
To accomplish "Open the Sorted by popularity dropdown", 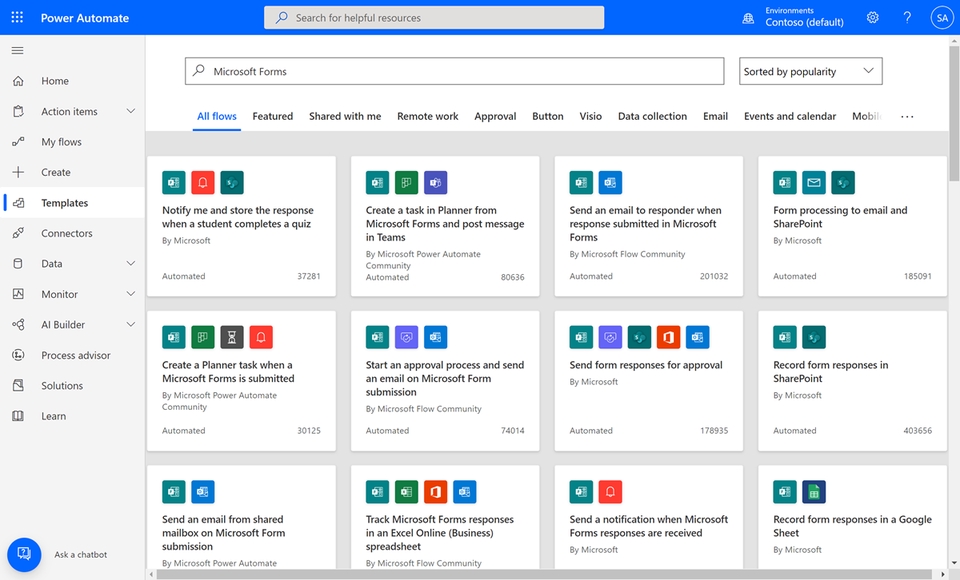I will pyautogui.click(x=811, y=71).
